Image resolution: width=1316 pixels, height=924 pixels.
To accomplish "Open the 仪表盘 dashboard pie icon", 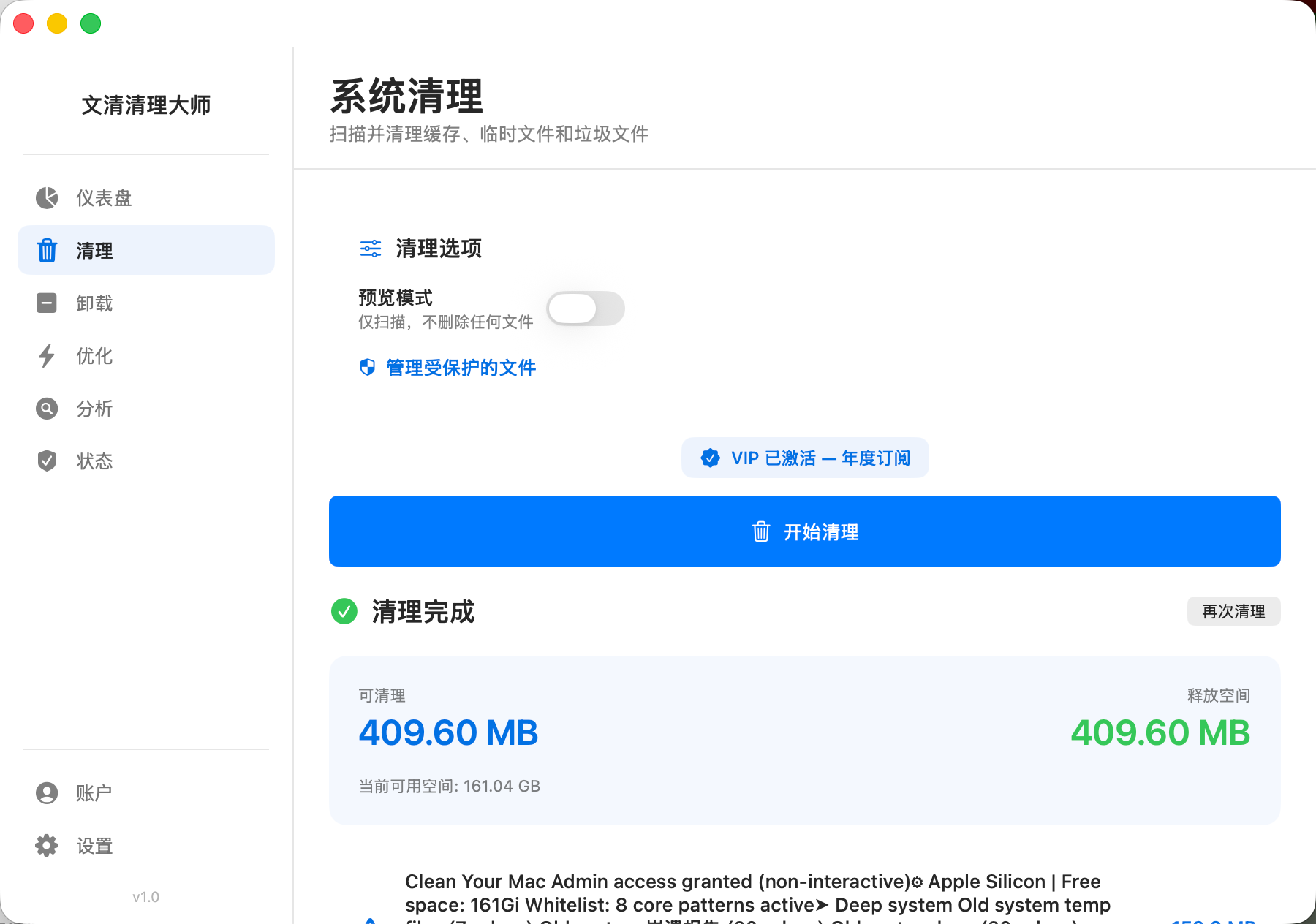I will coord(47,198).
